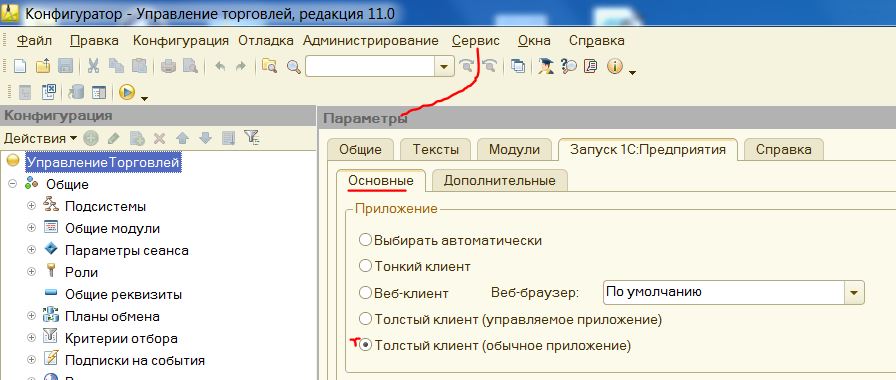This screenshot has width=896, height=380.
Task: Click the Paste clipboard icon
Action: pos(139,66)
